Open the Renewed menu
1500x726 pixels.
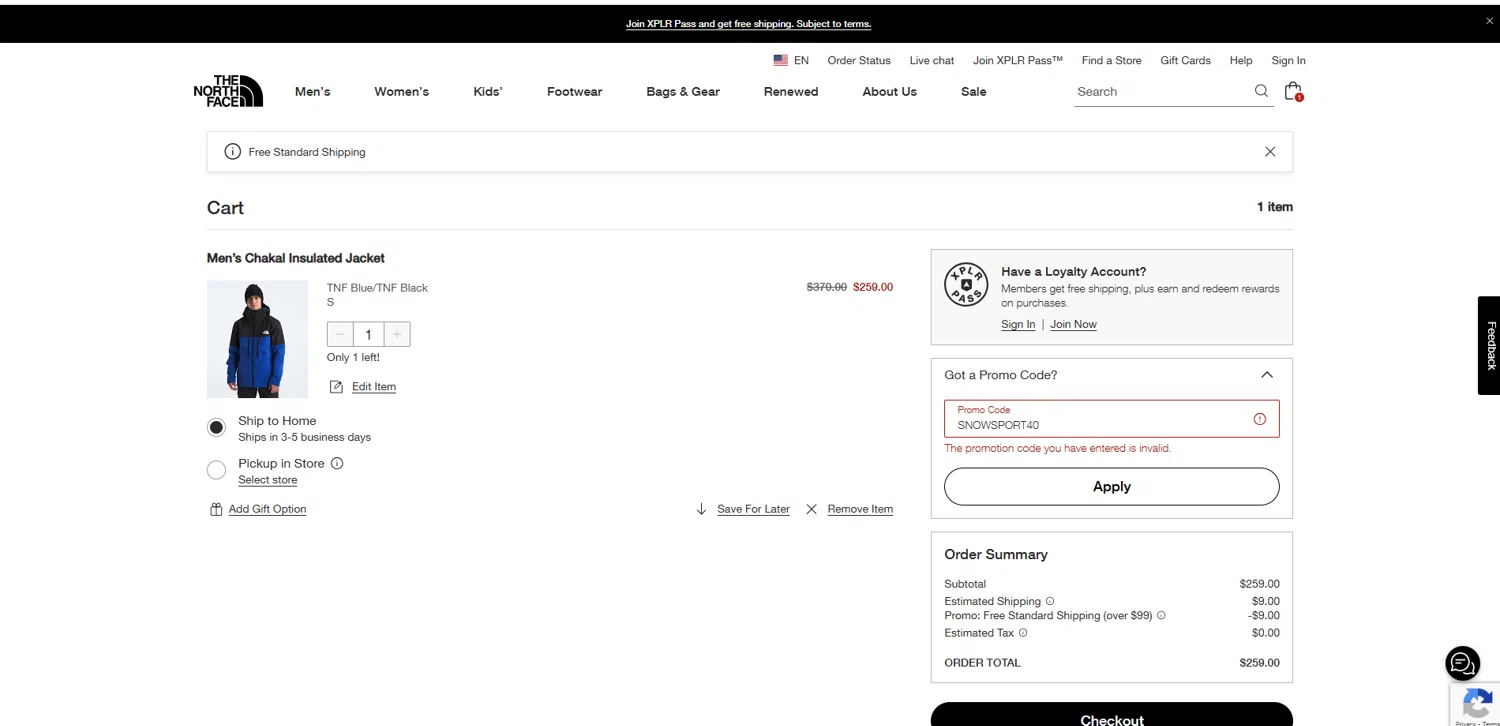tap(791, 91)
